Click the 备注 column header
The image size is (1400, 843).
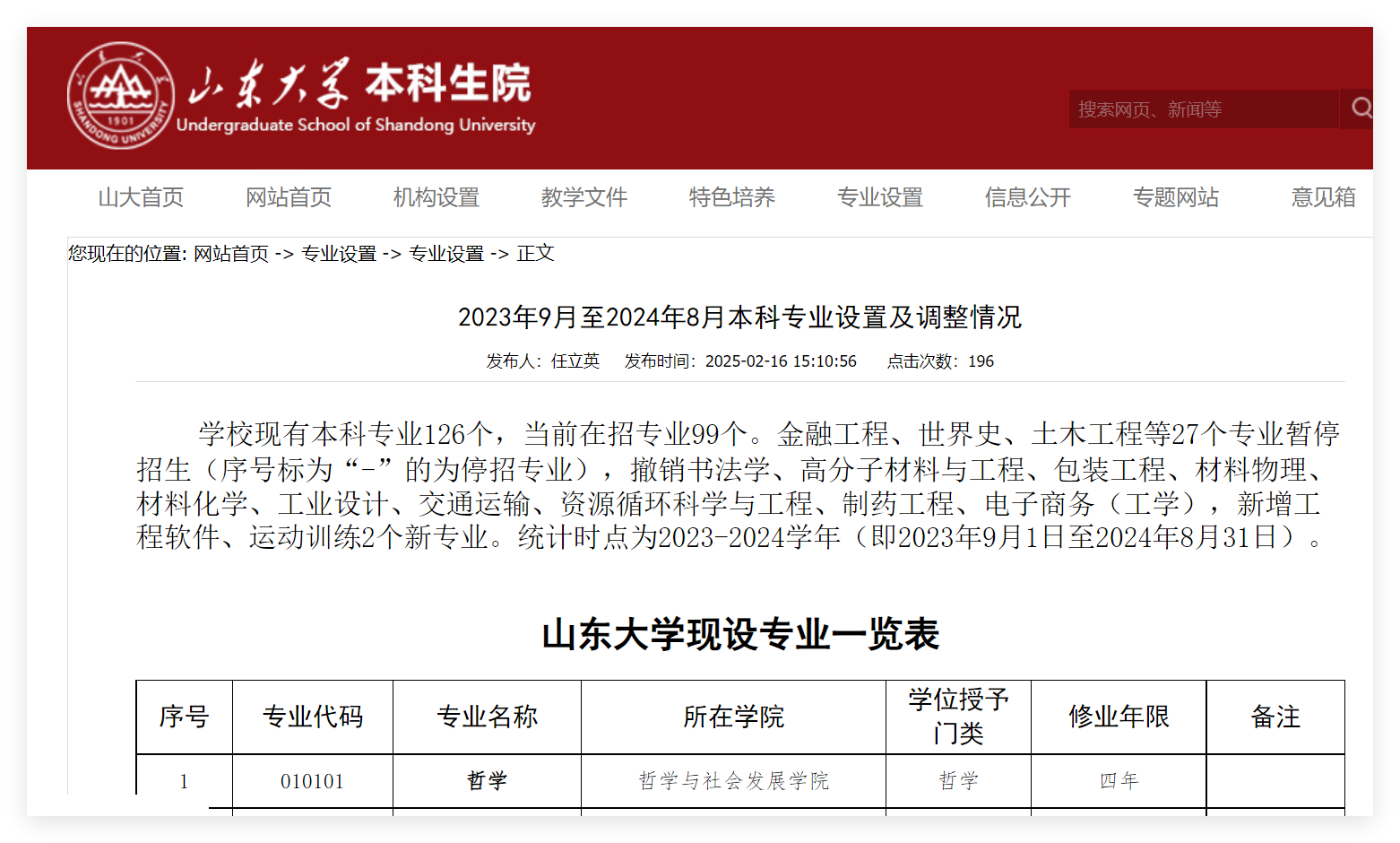[1275, 717]
